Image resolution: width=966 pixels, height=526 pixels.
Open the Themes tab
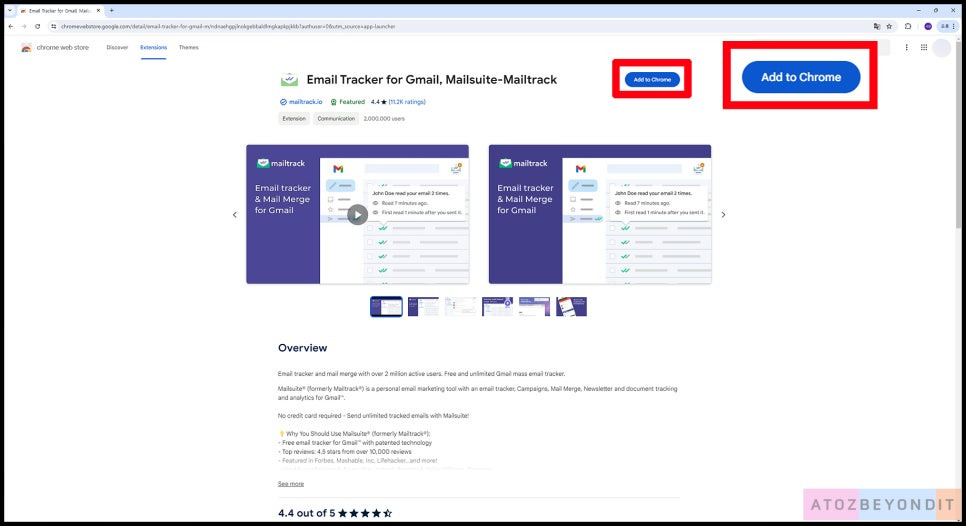point(189,47)
